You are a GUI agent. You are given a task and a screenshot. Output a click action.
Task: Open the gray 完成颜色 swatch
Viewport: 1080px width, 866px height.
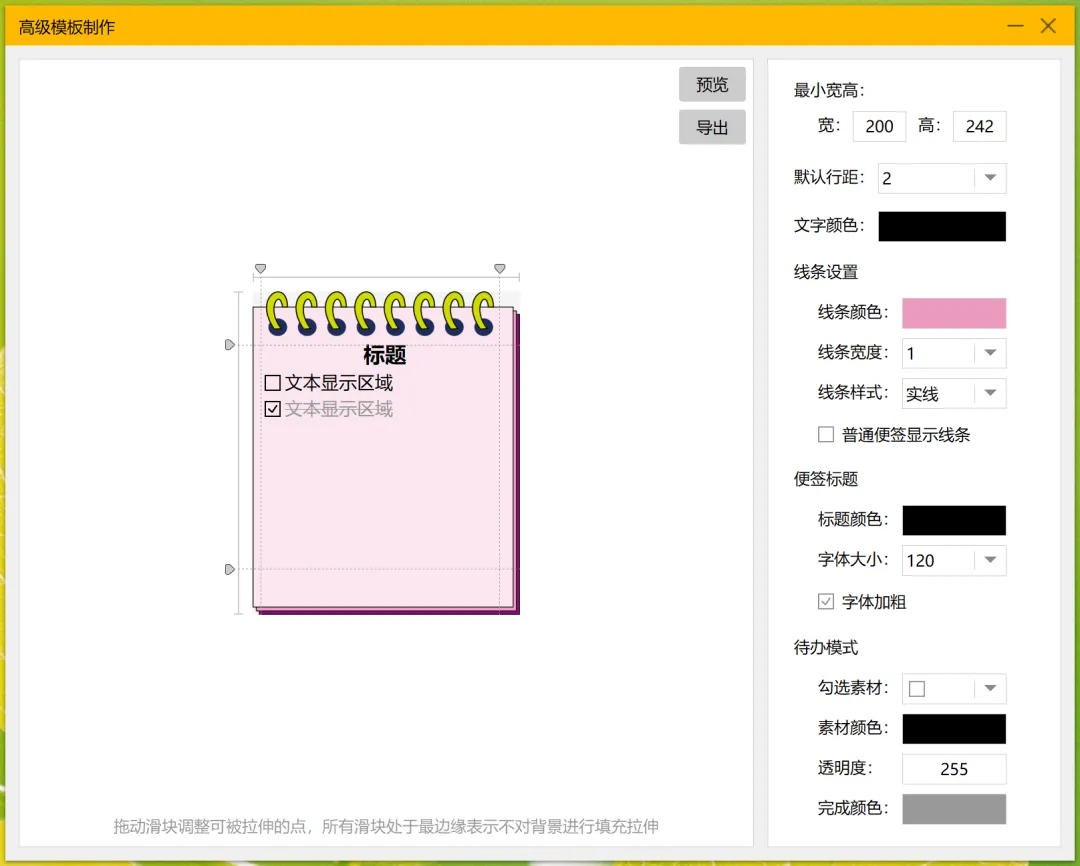tap(954, 808)
